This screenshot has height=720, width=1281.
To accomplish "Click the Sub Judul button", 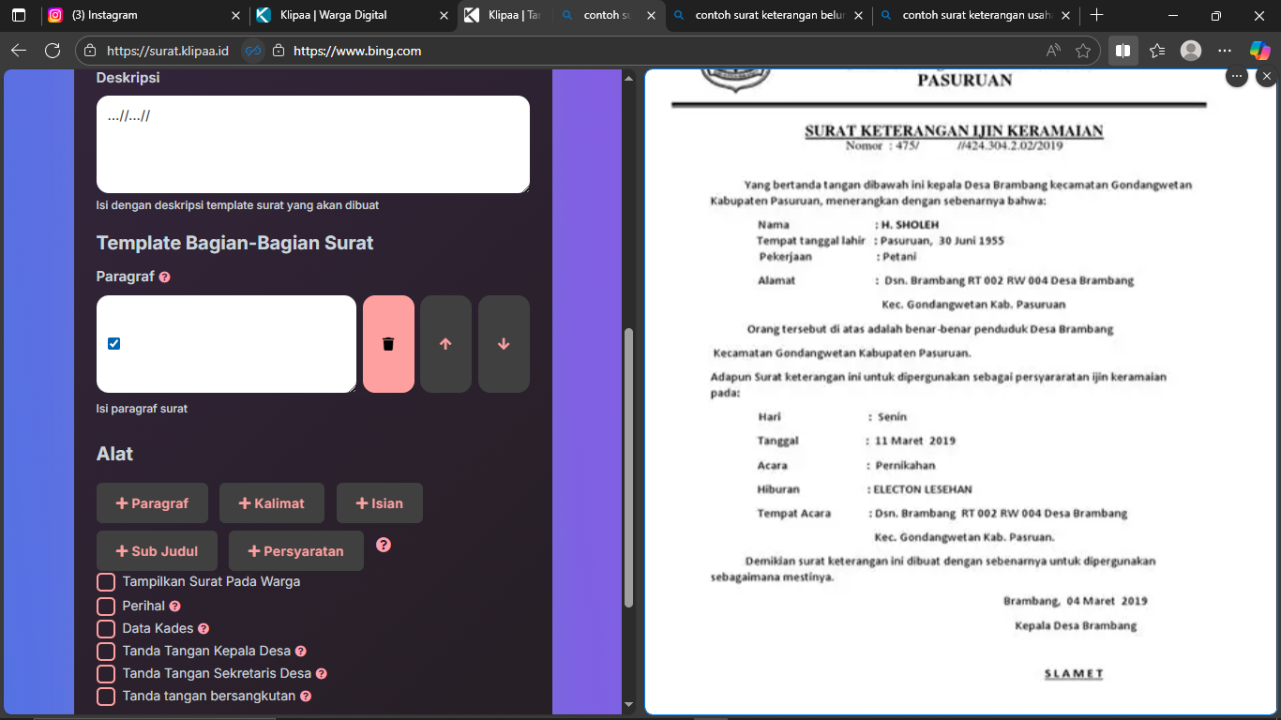I will (157, 551).
